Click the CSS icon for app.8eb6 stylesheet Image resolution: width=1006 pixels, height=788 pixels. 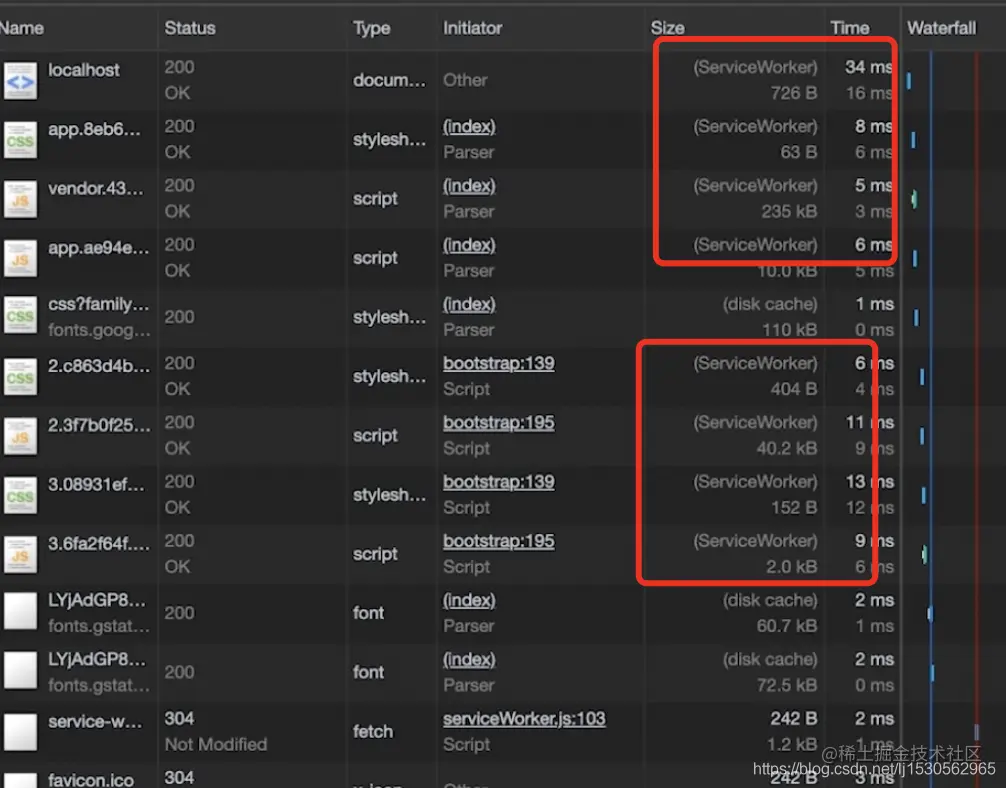pyautogui.click(x=20, y=140)
